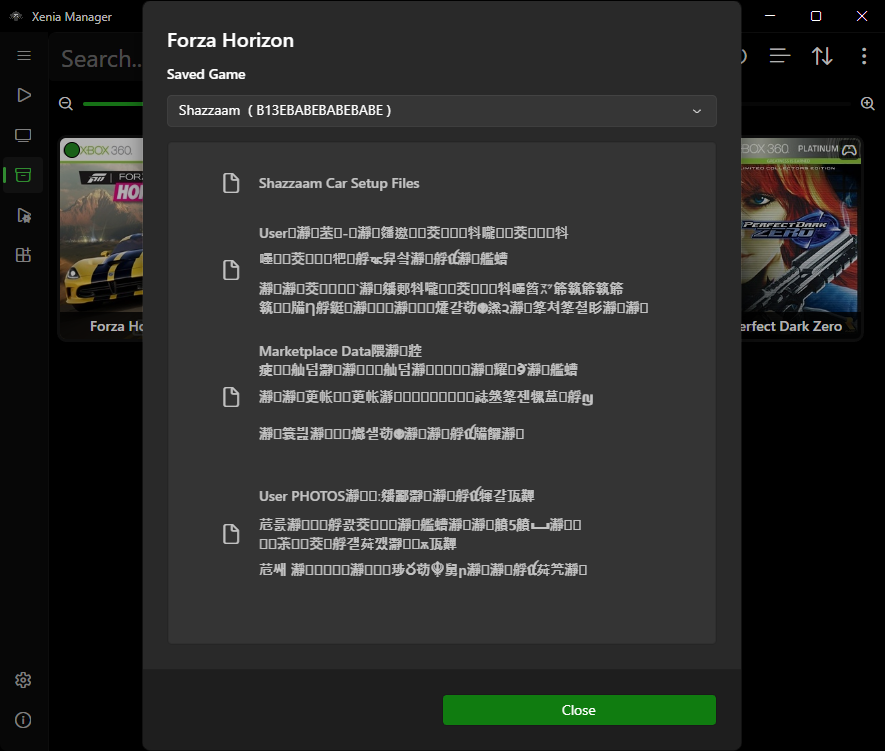Open the three-dot more options menu
The width and height of the screenshot is (885, 751).
click(864, 56)
